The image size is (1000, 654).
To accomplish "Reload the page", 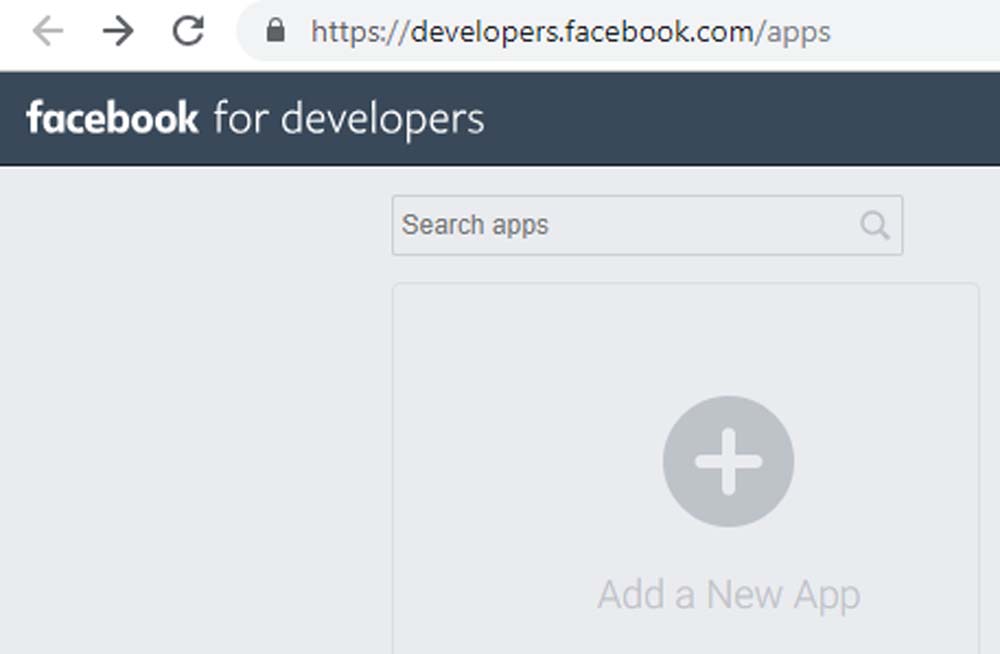I will tap(188, 31).
